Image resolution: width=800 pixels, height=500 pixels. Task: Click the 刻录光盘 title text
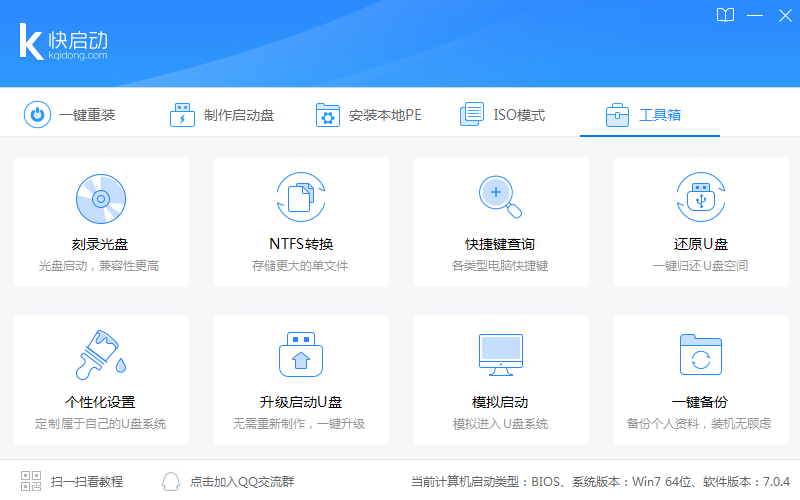[x=100, y=244]
